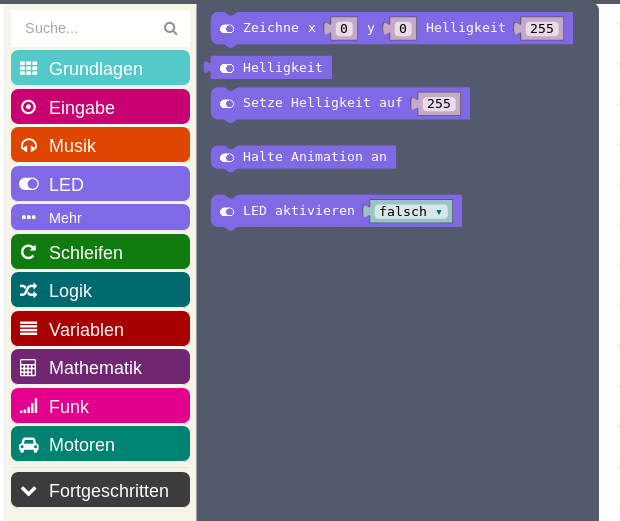Click toggle icon on Halte Animation an block
Screen dimensions: 620x521
227,158
